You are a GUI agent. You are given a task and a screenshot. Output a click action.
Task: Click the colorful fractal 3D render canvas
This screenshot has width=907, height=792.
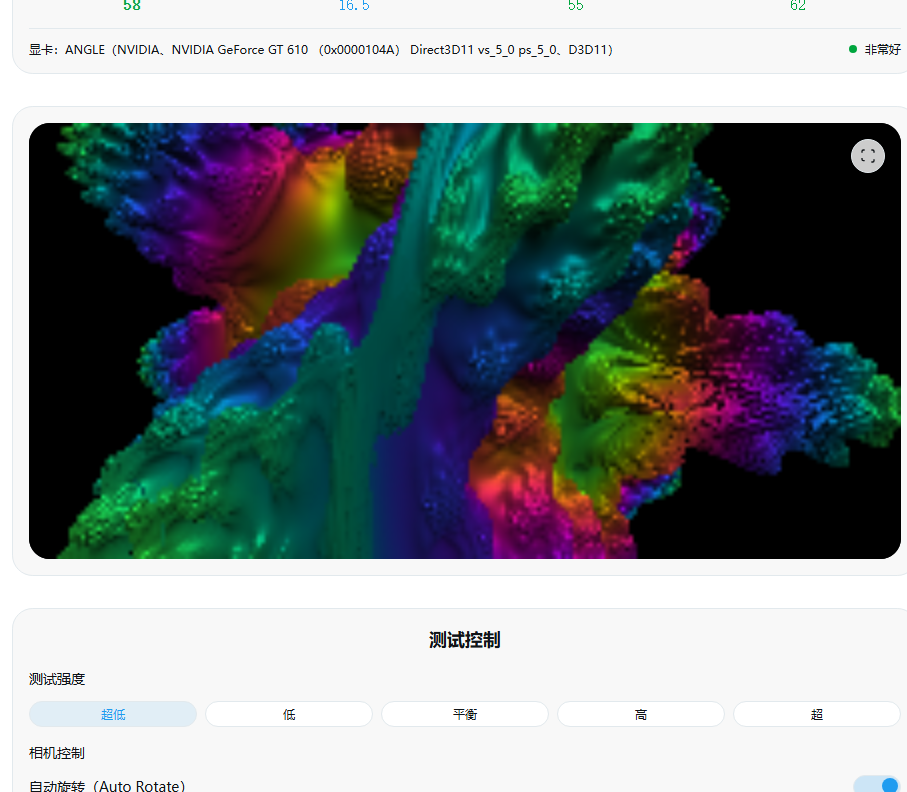pyautogui.click(x=465, y=341)
